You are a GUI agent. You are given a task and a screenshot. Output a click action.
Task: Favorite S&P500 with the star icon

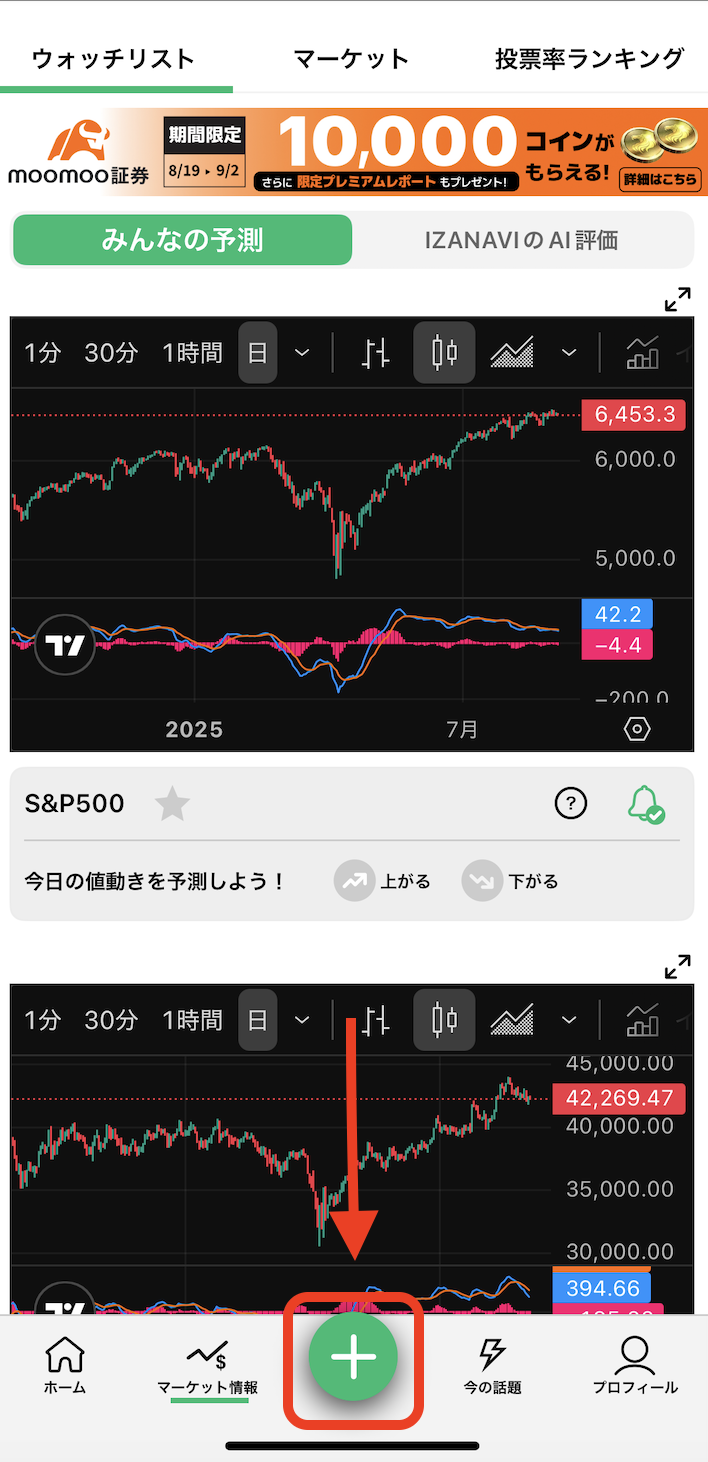[x=172, y=803]
